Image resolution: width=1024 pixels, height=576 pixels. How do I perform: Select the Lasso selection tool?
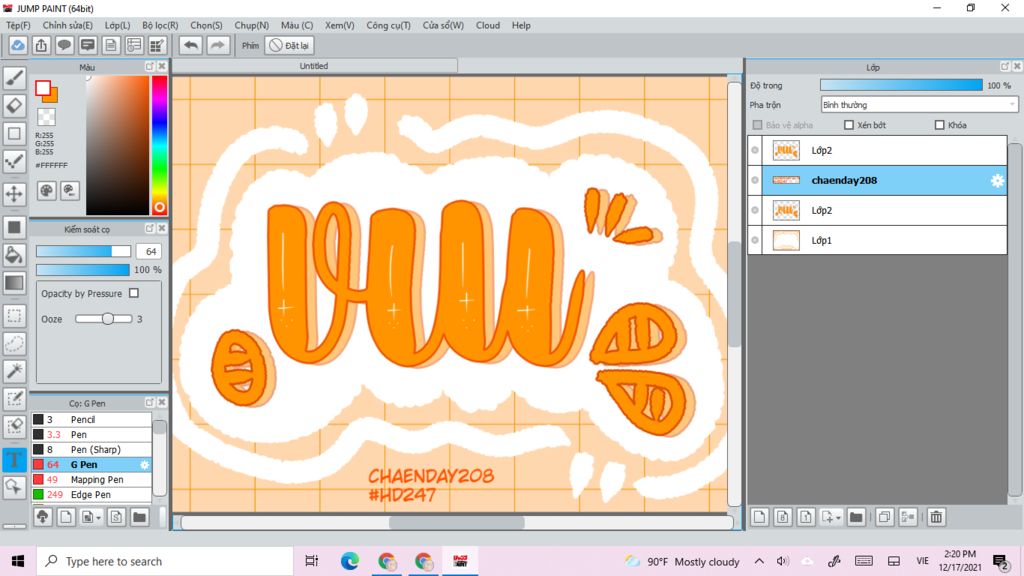point(14,344)
